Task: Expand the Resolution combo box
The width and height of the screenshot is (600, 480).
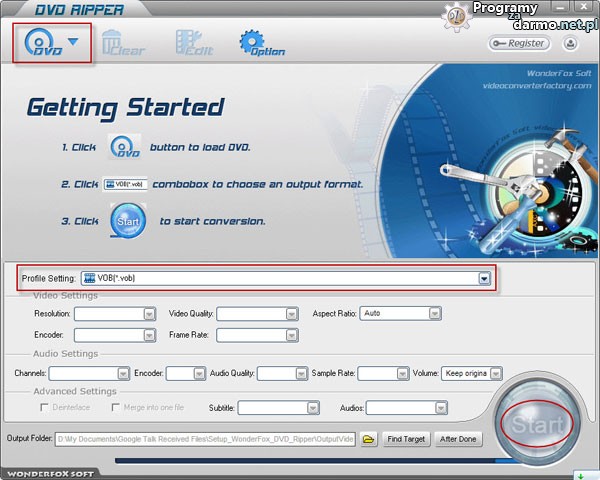Action: coord(149,313)
